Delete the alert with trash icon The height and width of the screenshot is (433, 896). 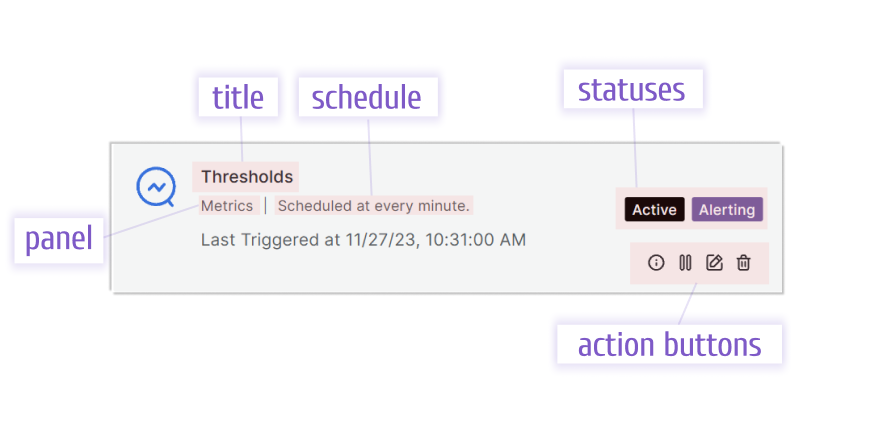click(x=743, y=263)
